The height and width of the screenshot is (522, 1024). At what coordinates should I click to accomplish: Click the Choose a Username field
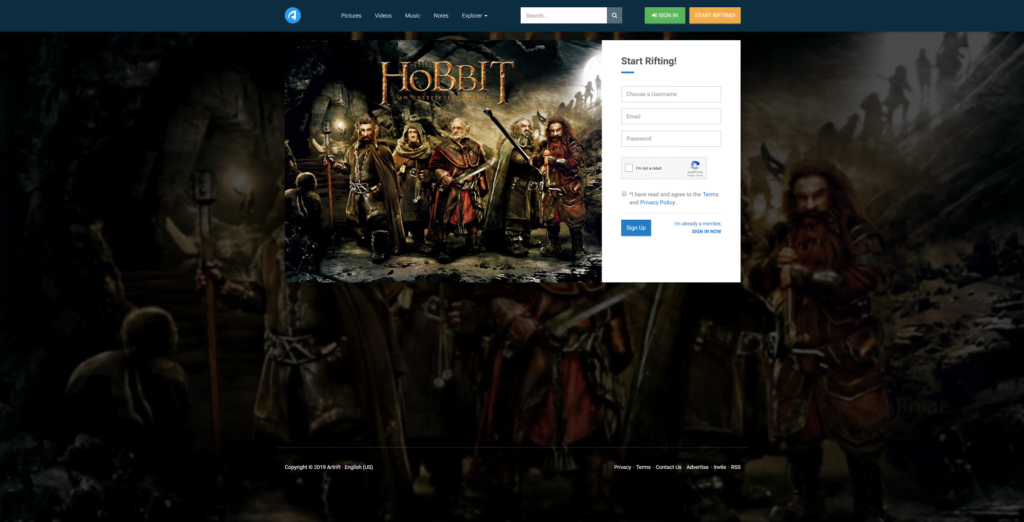[671, 94]
